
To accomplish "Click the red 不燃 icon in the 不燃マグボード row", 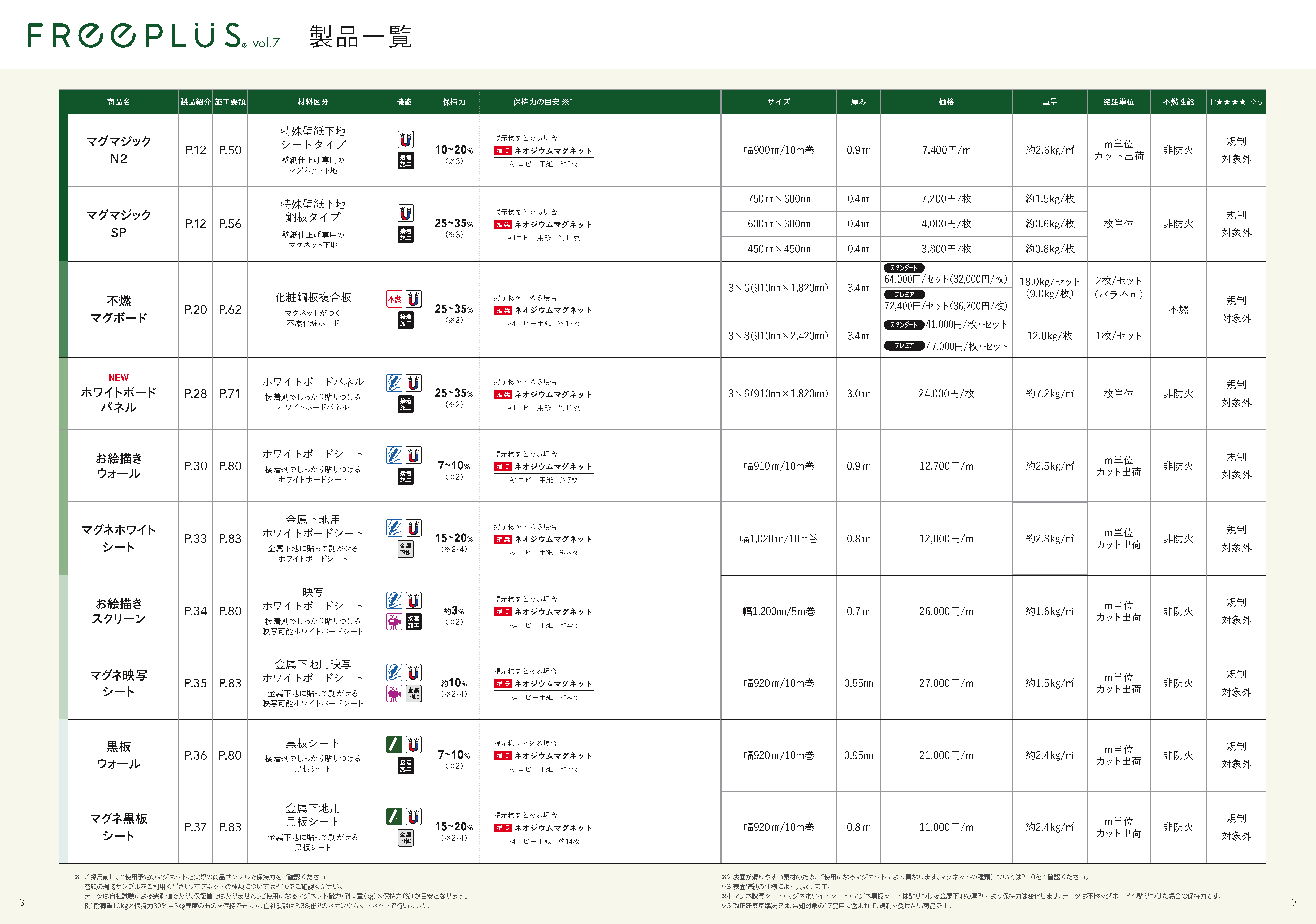I will (394, 299).
